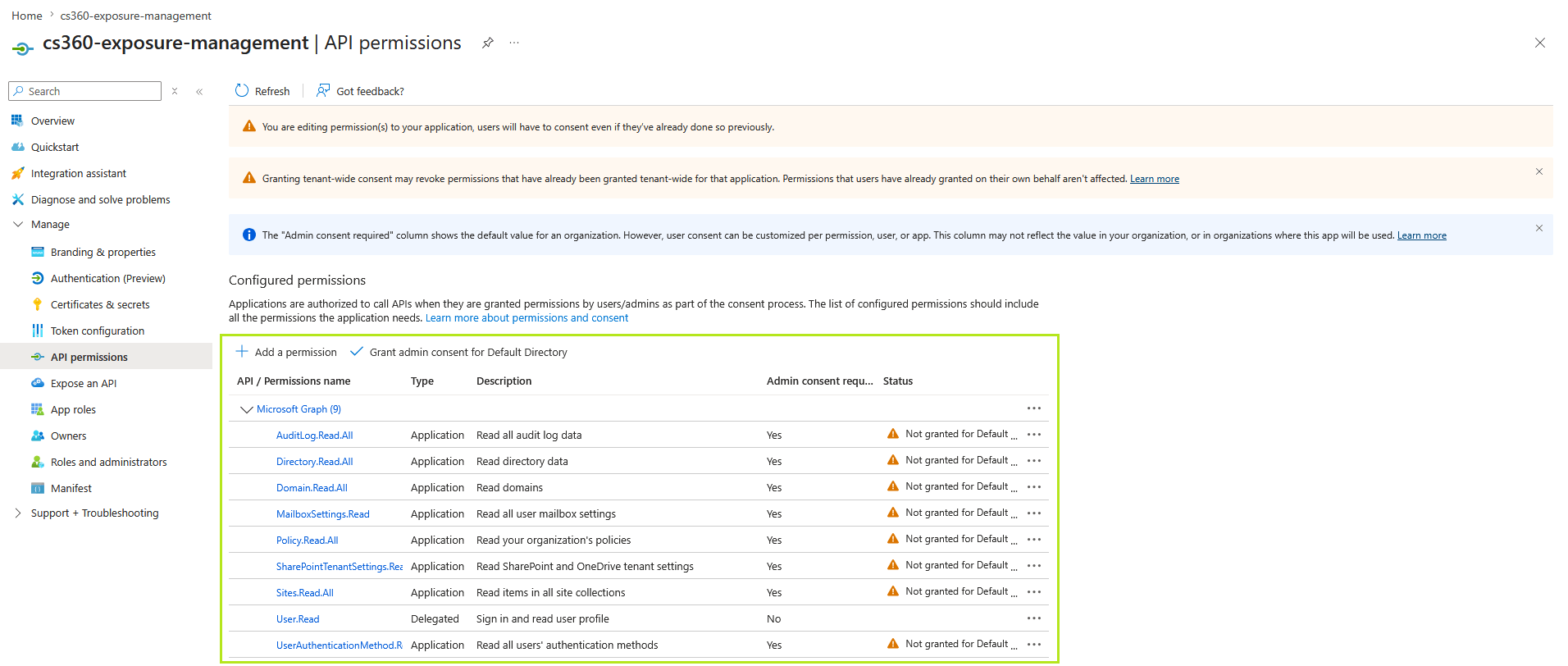Collapse the sidebar navigation menu
Viewport: 1568px width, 666px height.
click(199, 91)
